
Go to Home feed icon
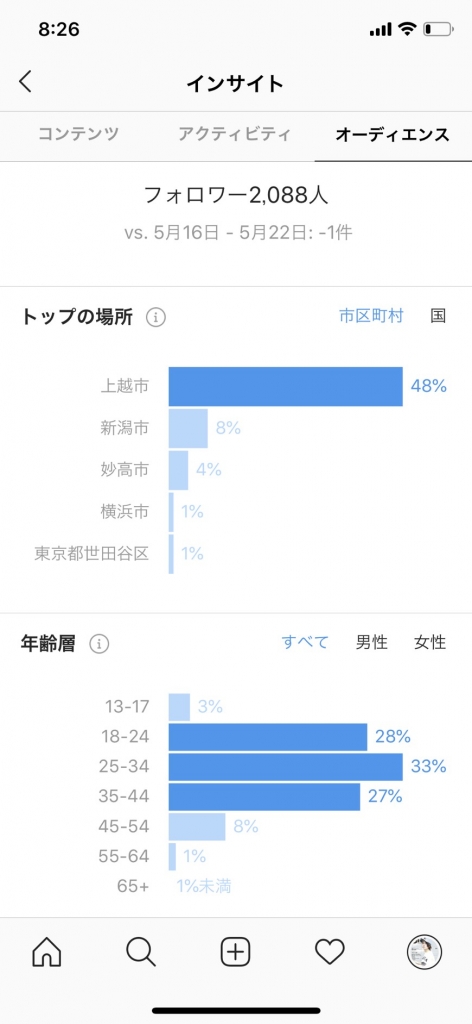click(x=46, y=953)
